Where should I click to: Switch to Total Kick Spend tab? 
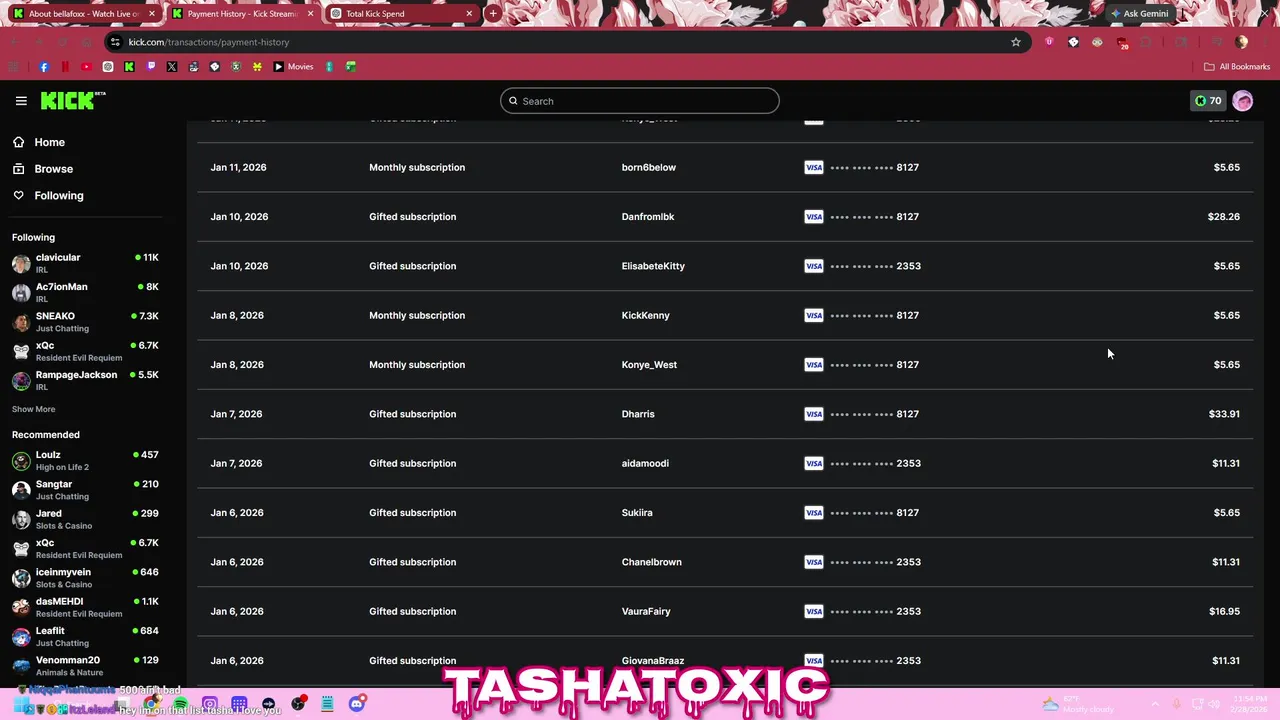tap(400, 14)
